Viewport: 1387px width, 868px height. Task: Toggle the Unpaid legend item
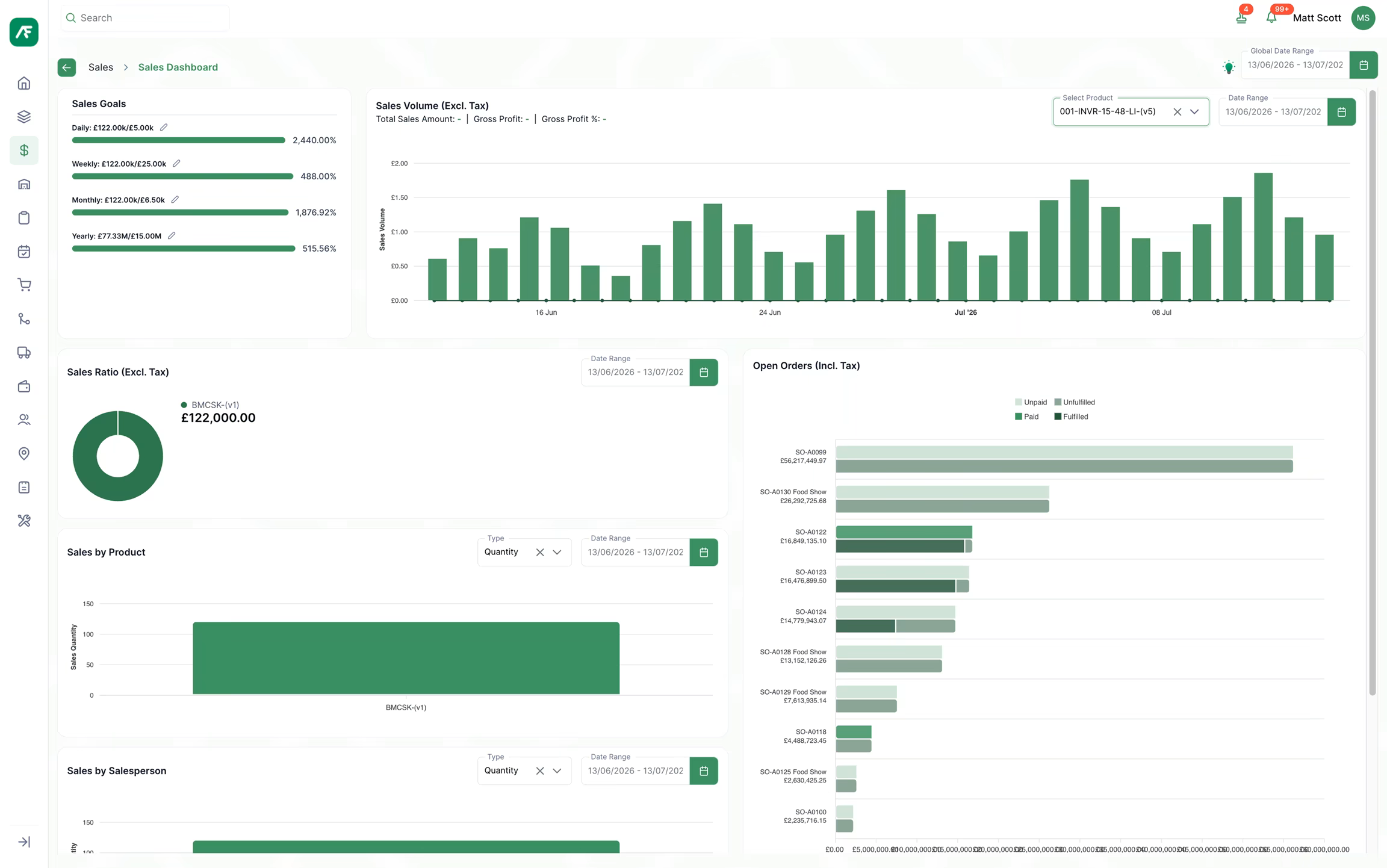pyautogui.click(x=1031, y=402)
